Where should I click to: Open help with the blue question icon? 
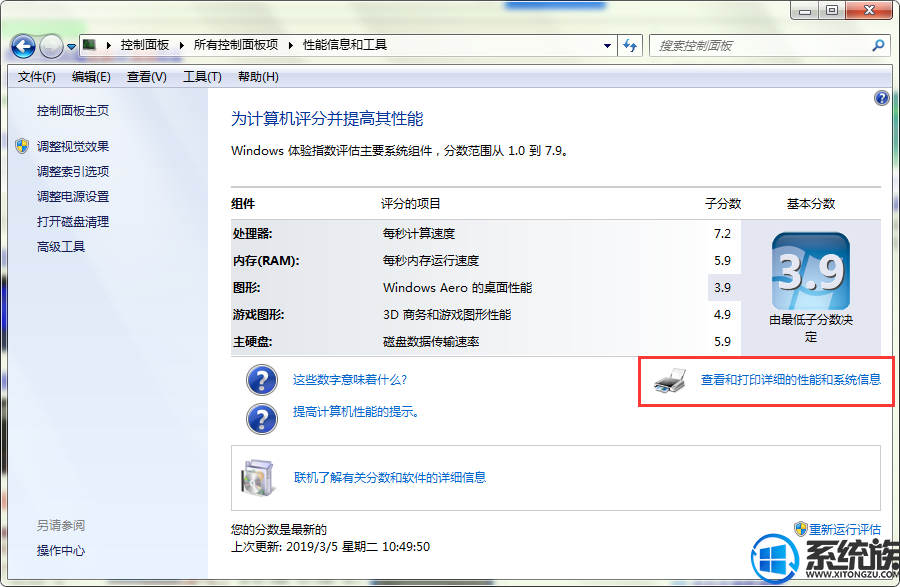(882, 98)
